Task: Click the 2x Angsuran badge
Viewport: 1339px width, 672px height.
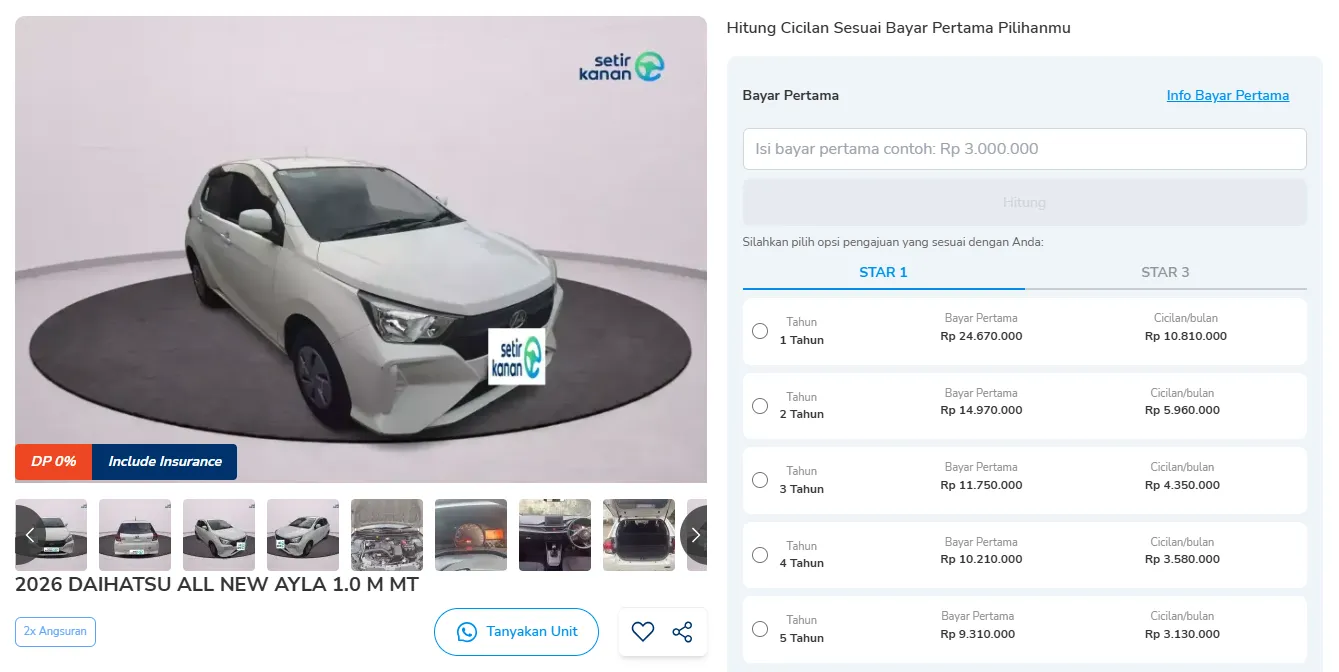Action: click(55, 632)
